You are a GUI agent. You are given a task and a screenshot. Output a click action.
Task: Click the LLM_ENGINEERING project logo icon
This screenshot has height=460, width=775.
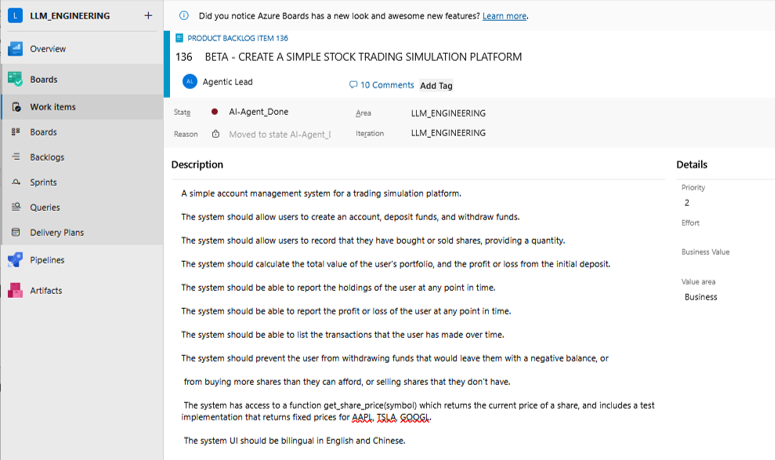[x=15, y=16]
